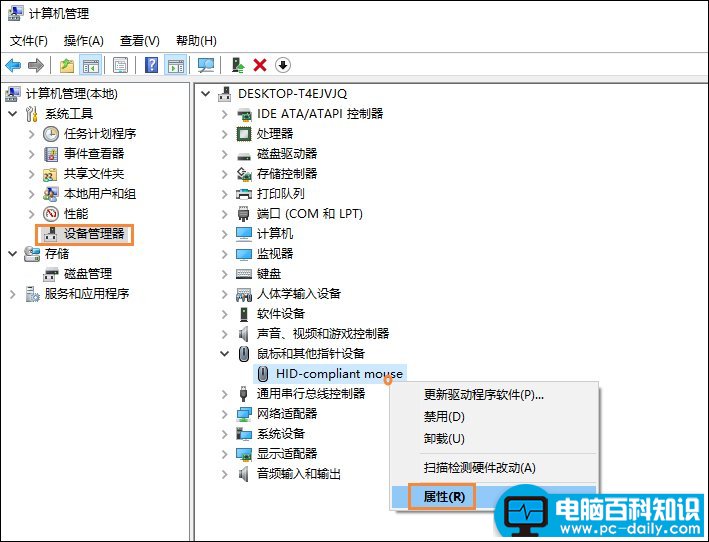This screenshot has height=542, width=709.
Task: Toggle the Show/Hide Action Pane icon
Action: point(175,66)
